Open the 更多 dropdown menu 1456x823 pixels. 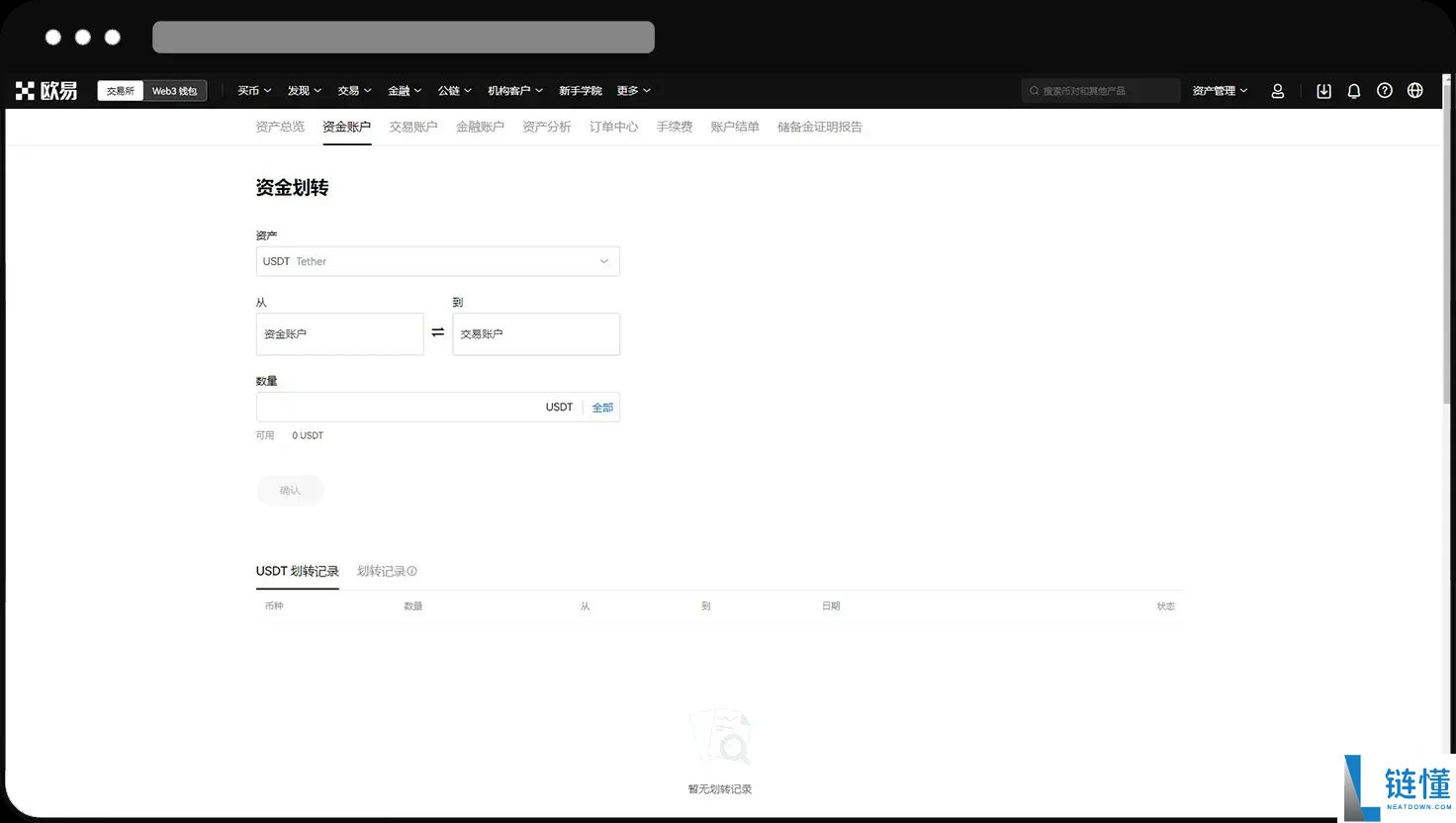pyautogui.click(x=632, y=90)
